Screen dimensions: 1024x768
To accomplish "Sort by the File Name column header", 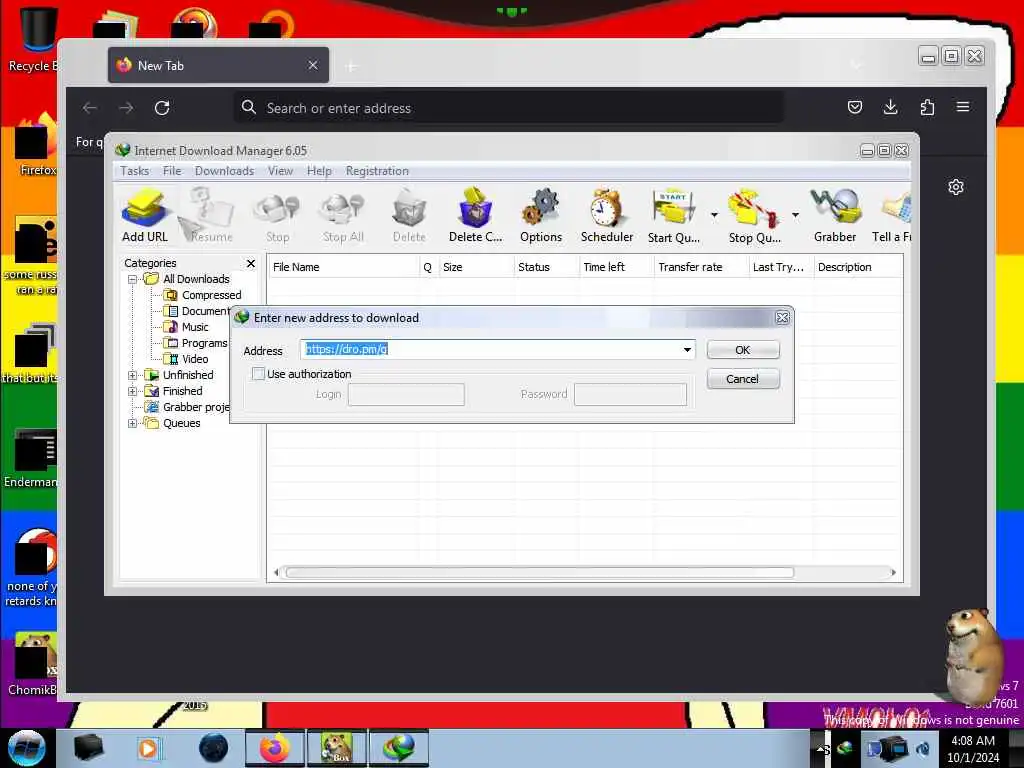I will click(344, 267).
